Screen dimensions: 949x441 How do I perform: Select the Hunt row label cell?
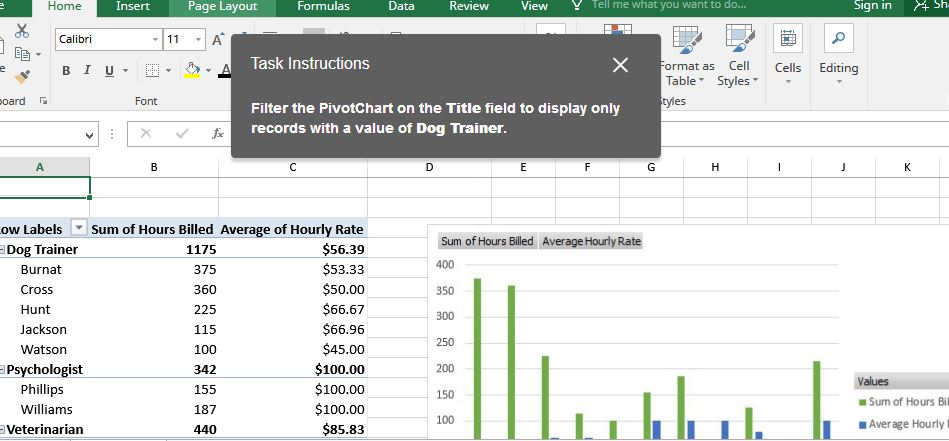[x=35, y=309]
